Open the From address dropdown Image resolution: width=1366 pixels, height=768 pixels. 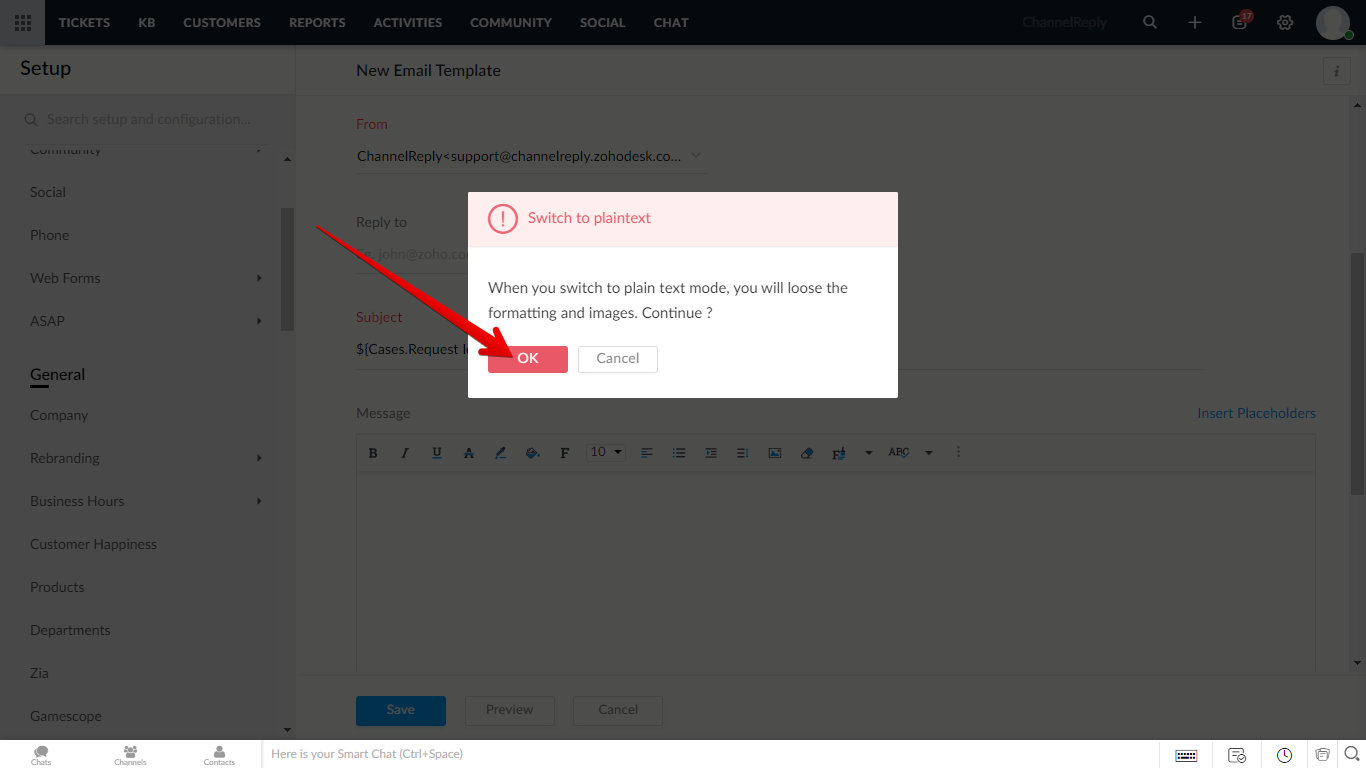click(x=531, y=156)
